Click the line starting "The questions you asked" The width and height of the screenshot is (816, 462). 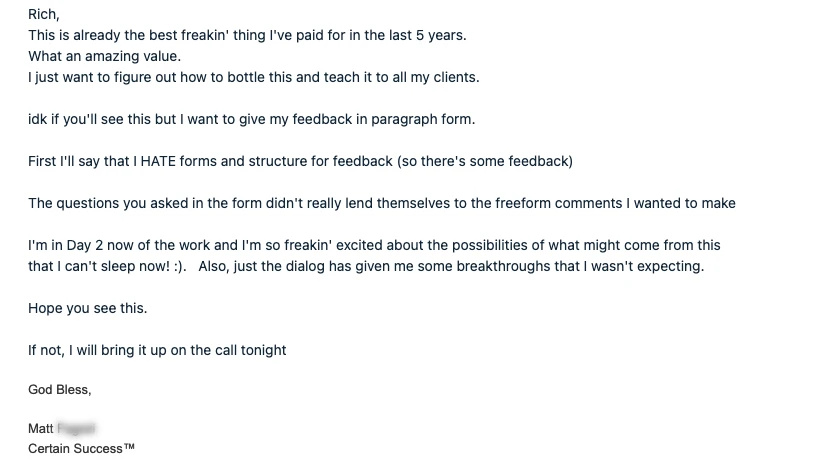[x=381, y=203]
